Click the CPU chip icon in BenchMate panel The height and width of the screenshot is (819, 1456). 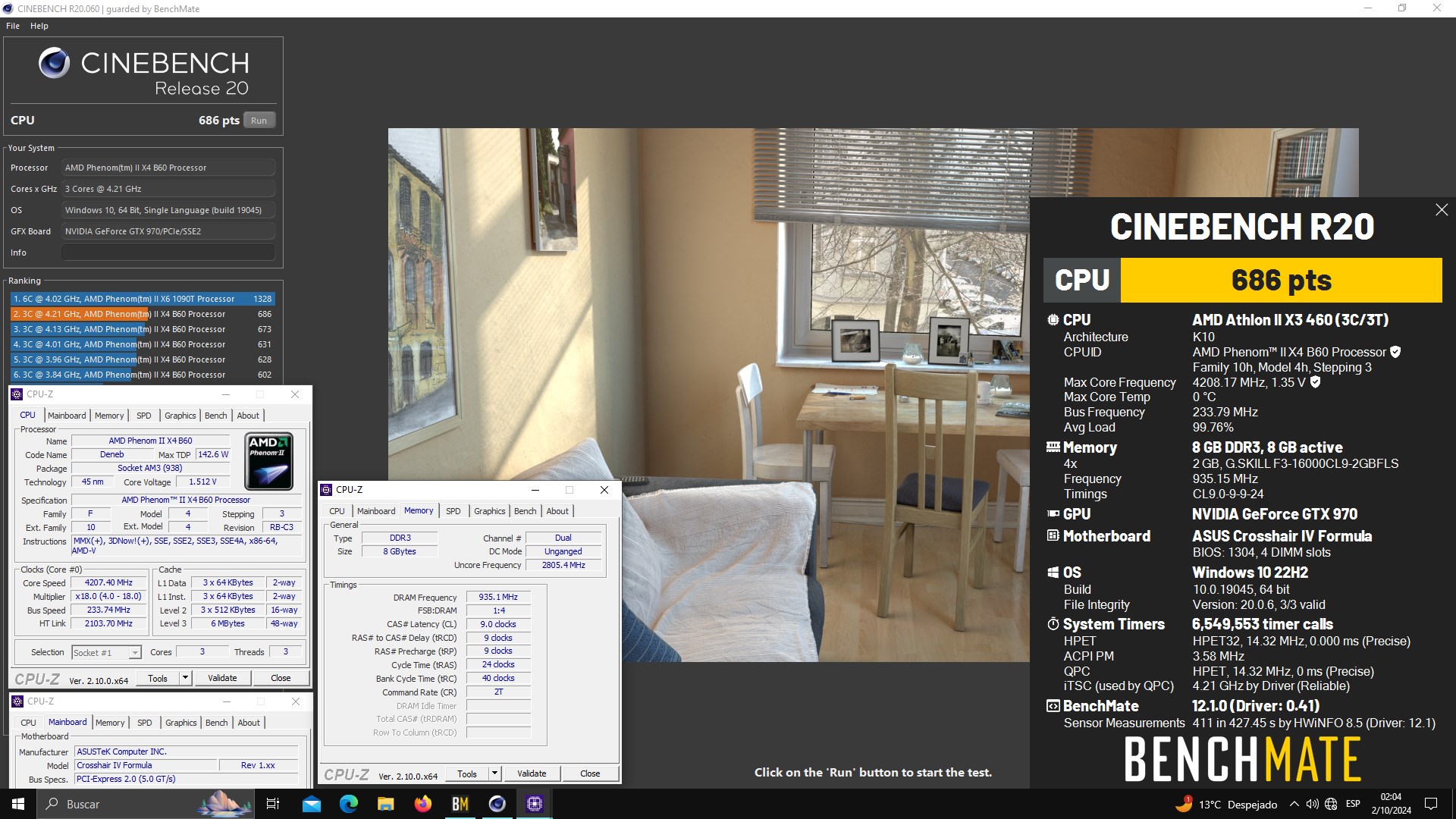point(1053,320)
